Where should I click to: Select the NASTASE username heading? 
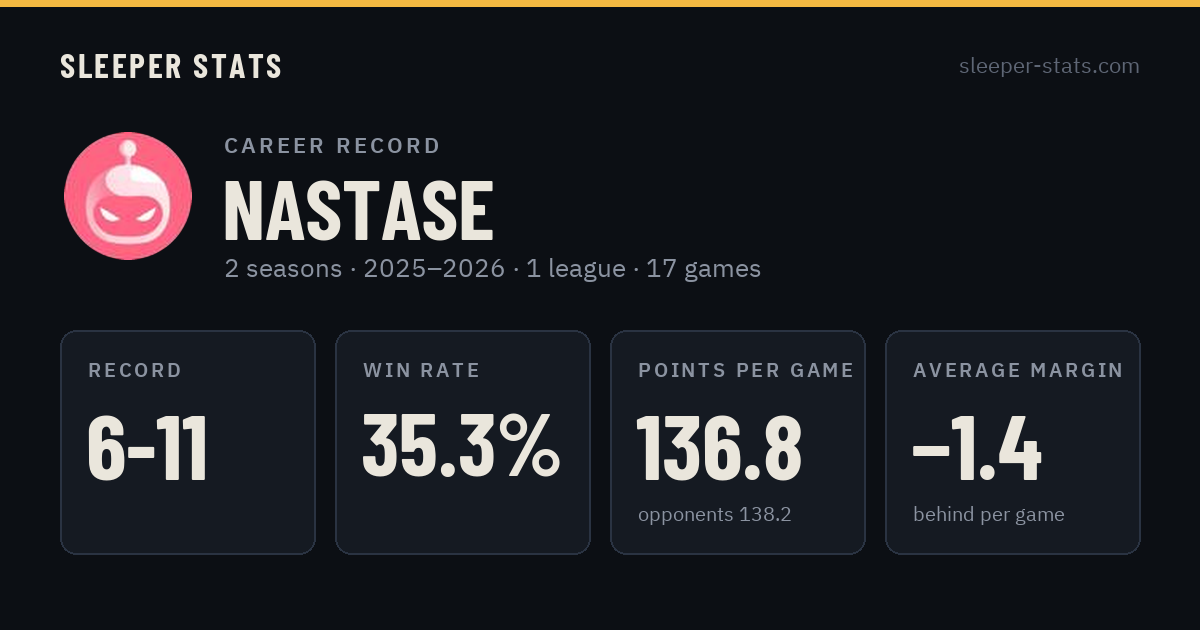point(359,211)
